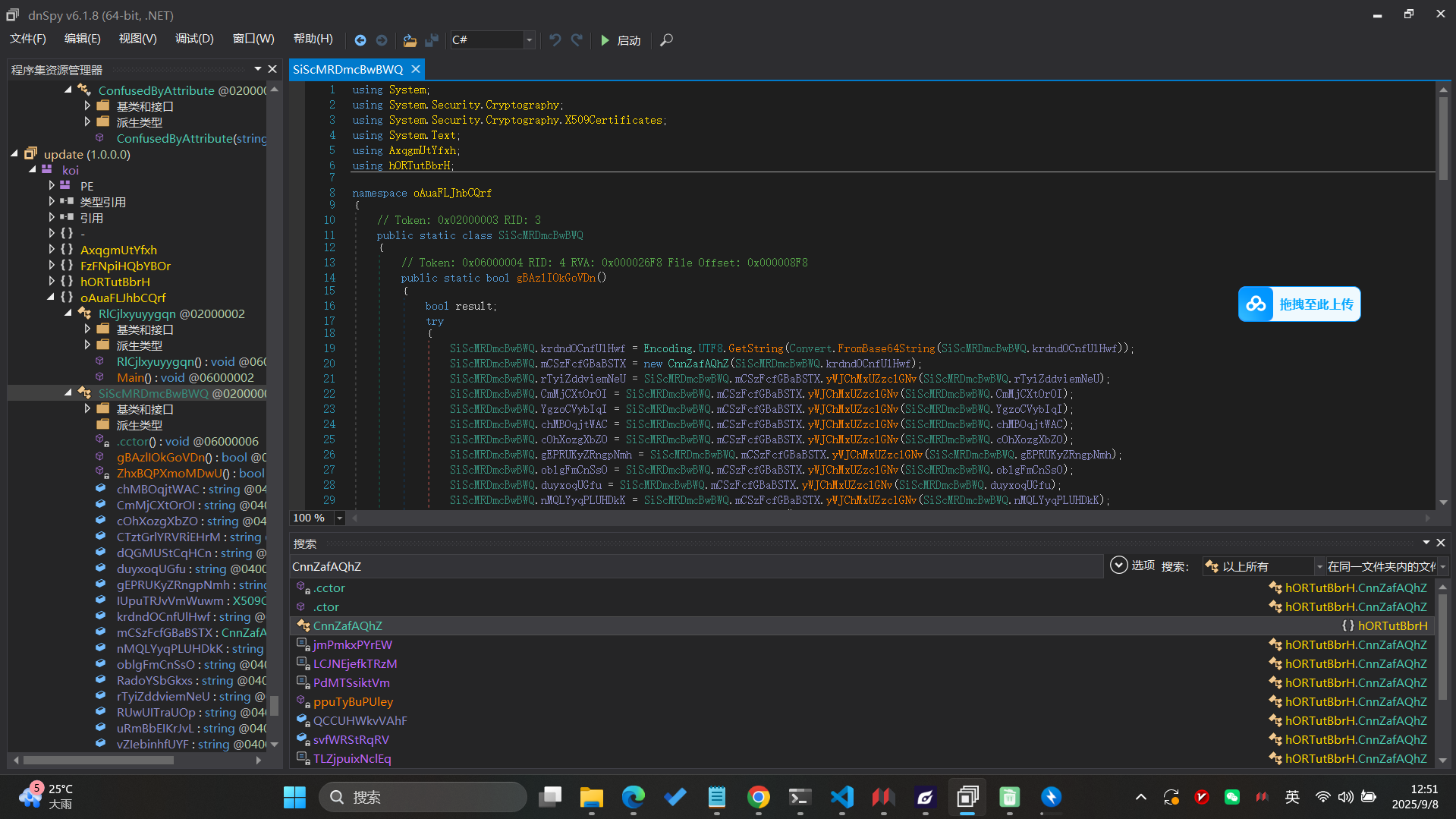Click the Windows Start button
1456x819 pixels.
pyautogui.click(x=294, y=797)
